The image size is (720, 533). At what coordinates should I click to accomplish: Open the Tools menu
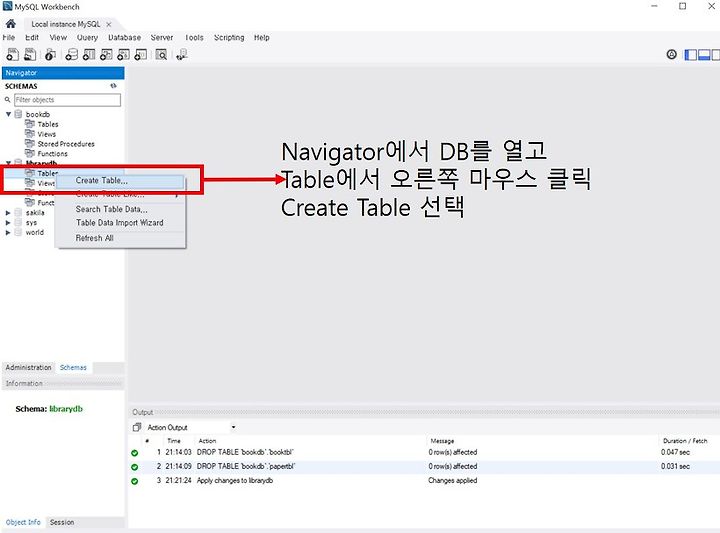tap(194, 38)
